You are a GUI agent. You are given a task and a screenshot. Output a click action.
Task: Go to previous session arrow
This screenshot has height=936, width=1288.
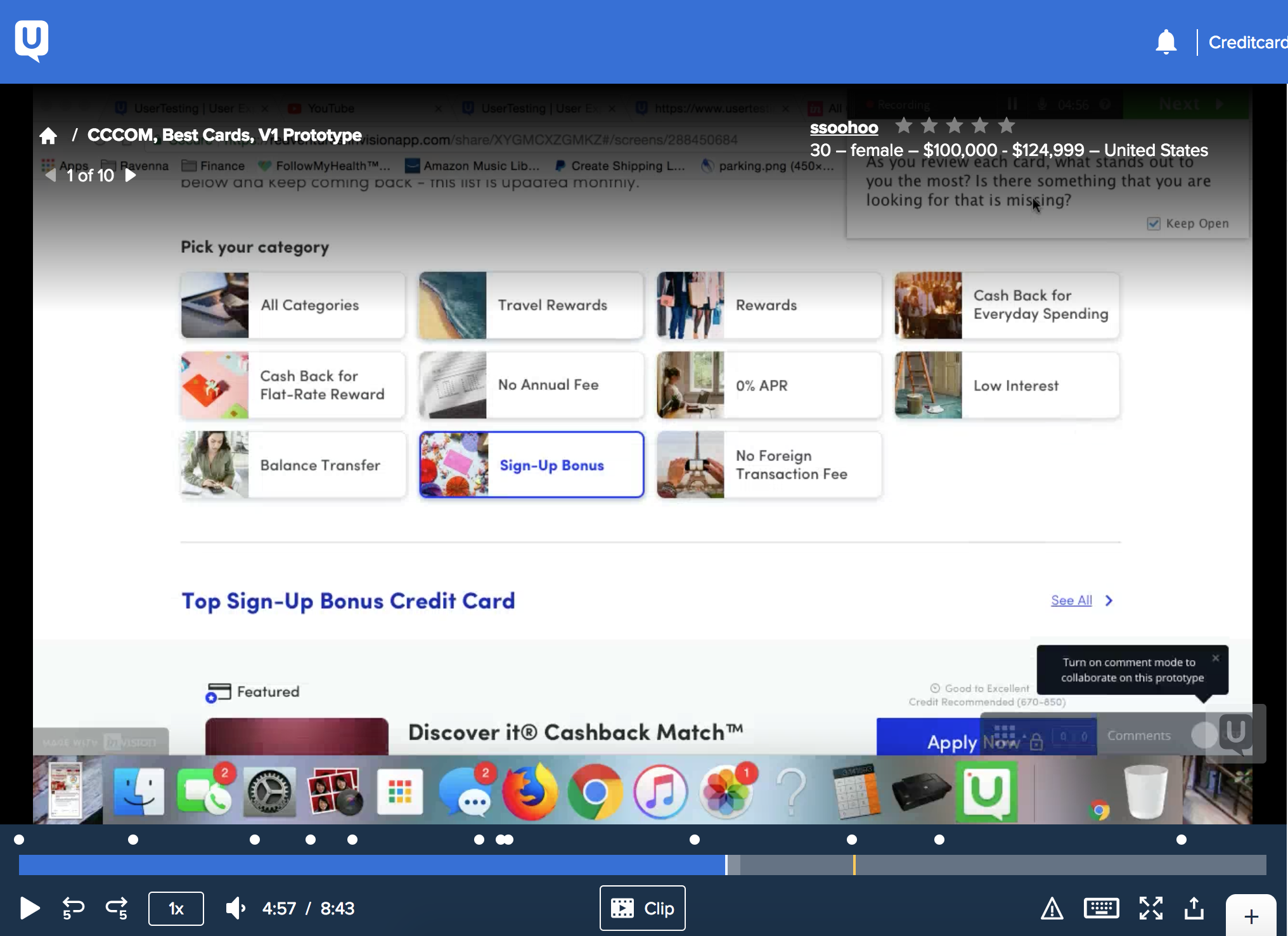[x=51, y=175]
